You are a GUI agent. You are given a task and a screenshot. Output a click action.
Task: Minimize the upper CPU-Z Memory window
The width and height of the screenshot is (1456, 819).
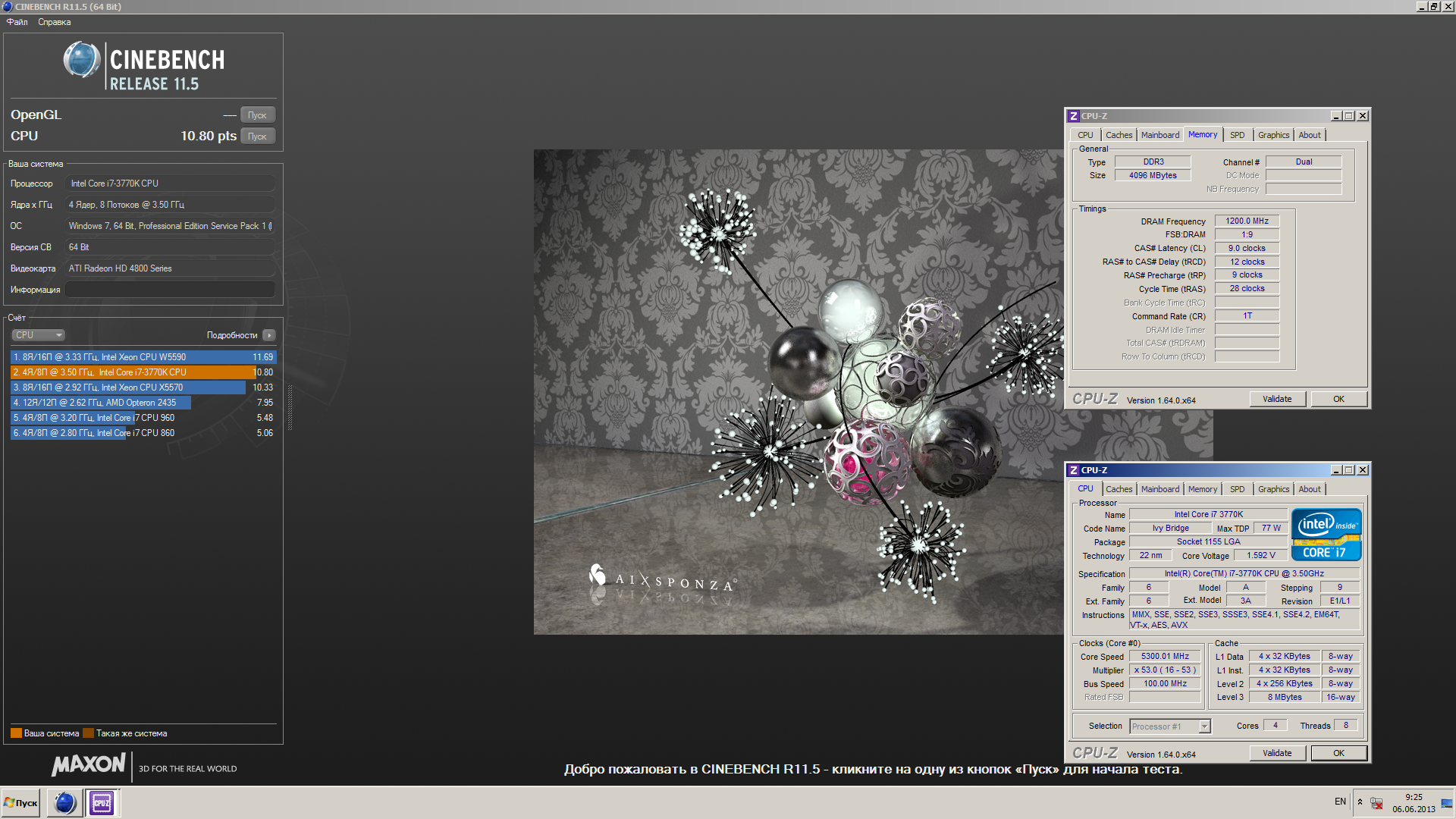1336,116
